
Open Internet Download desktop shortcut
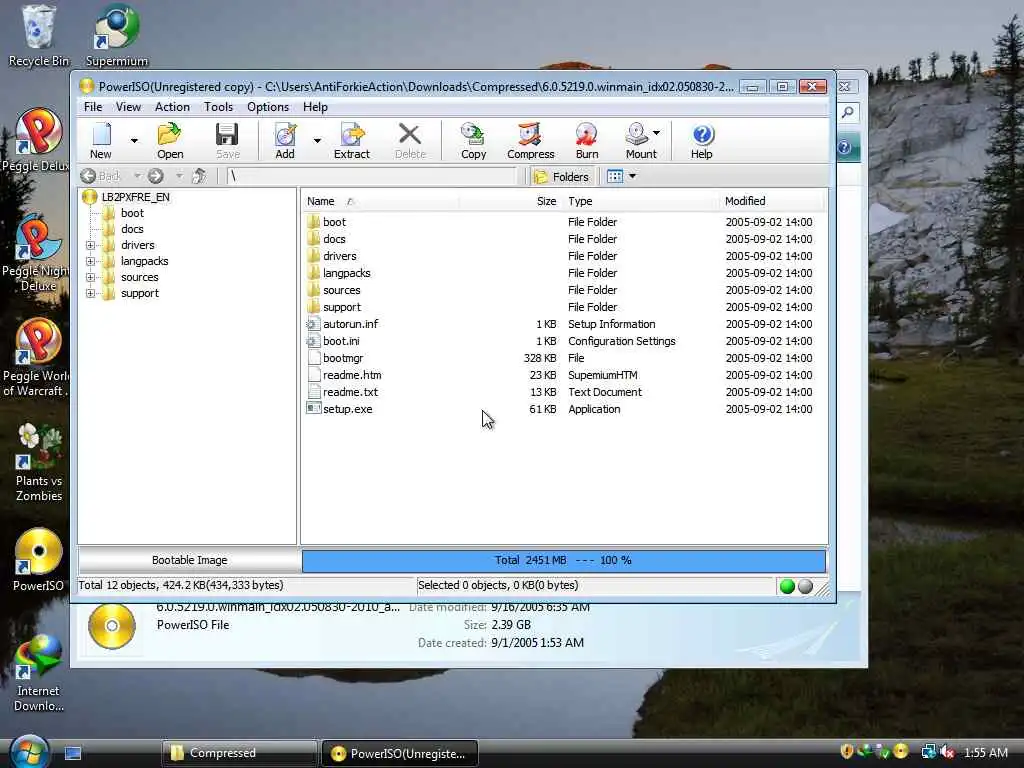click(x=39, y=673)
